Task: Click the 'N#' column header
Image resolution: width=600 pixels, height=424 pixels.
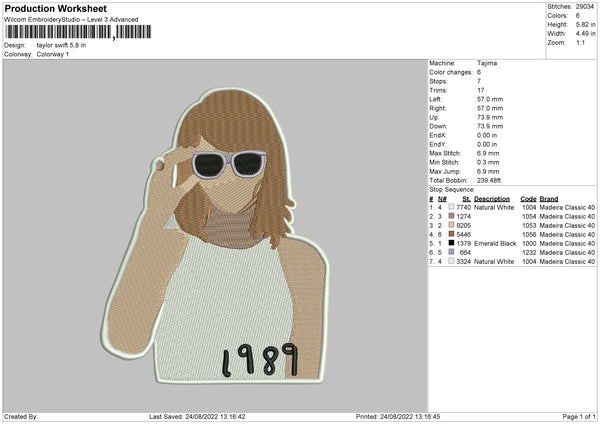Action: coord(442,199)
